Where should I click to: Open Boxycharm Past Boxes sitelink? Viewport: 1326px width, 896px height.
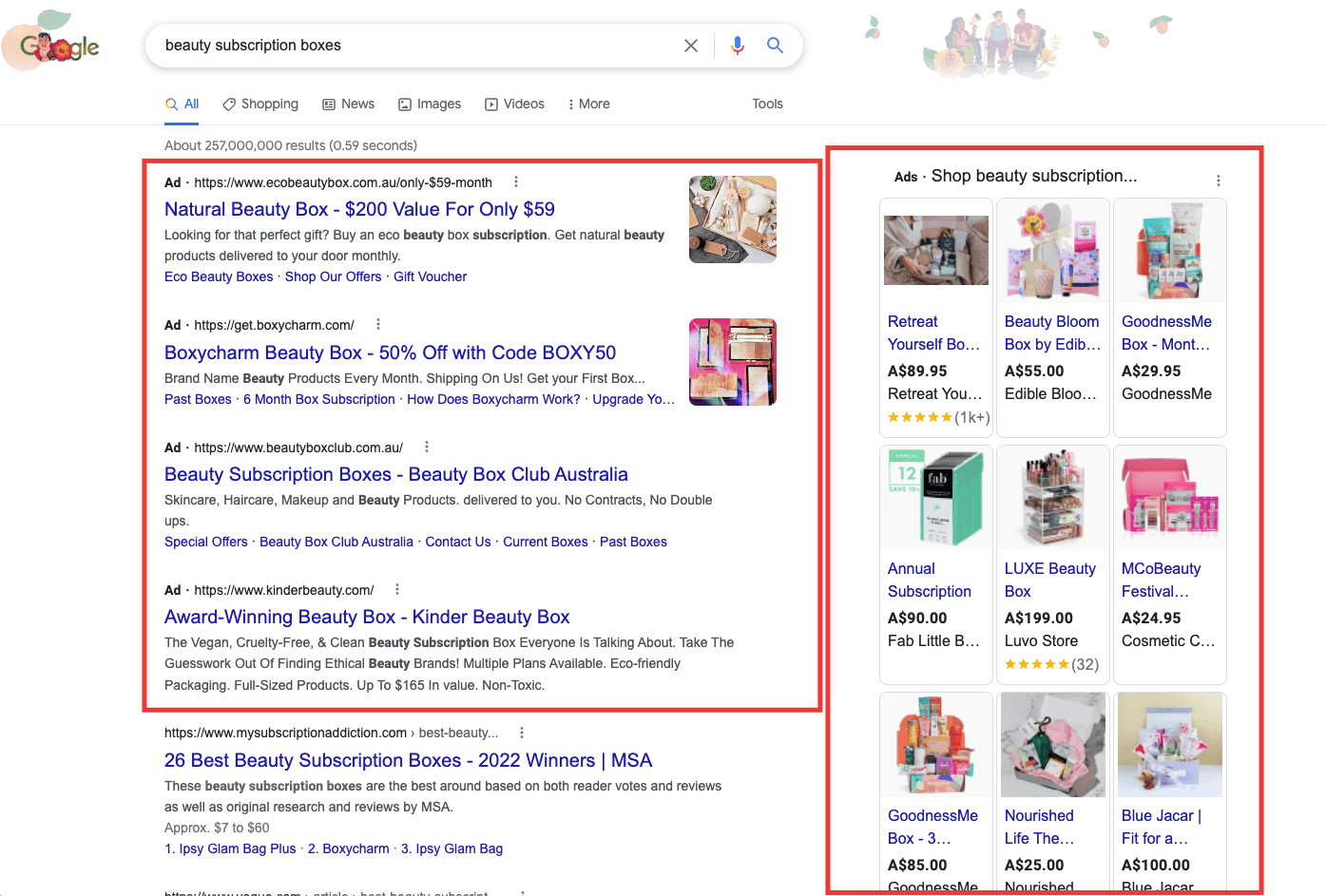pyautogui.click(x=198, y=399)
